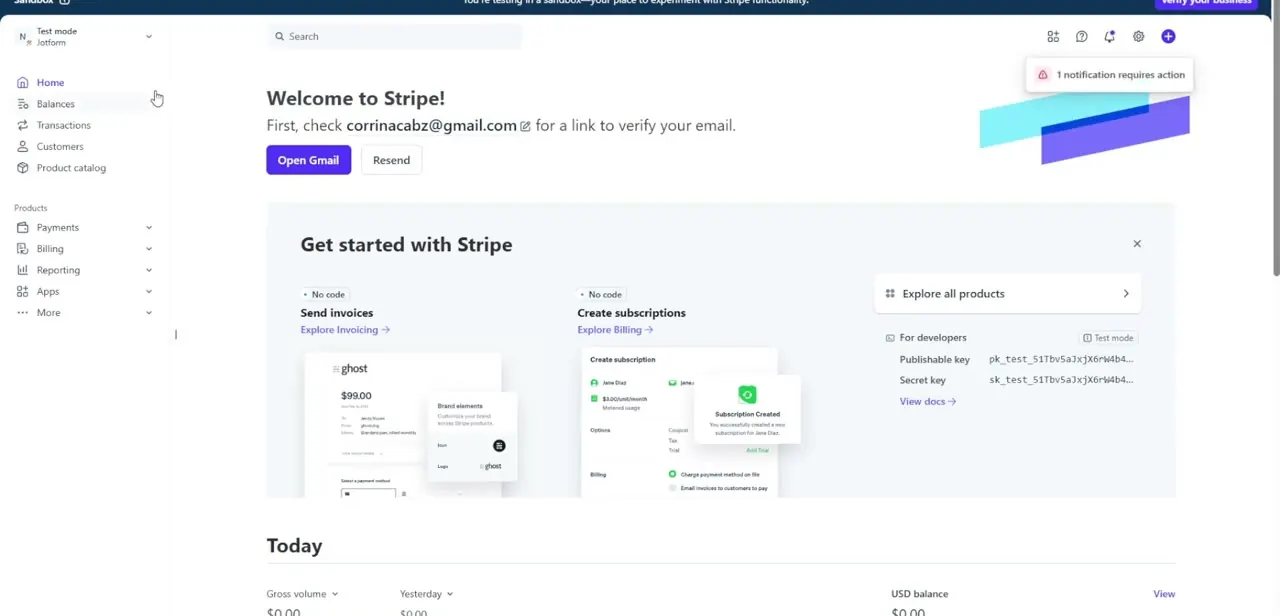Click the More ellipsis icon

[x=23, y=313]
